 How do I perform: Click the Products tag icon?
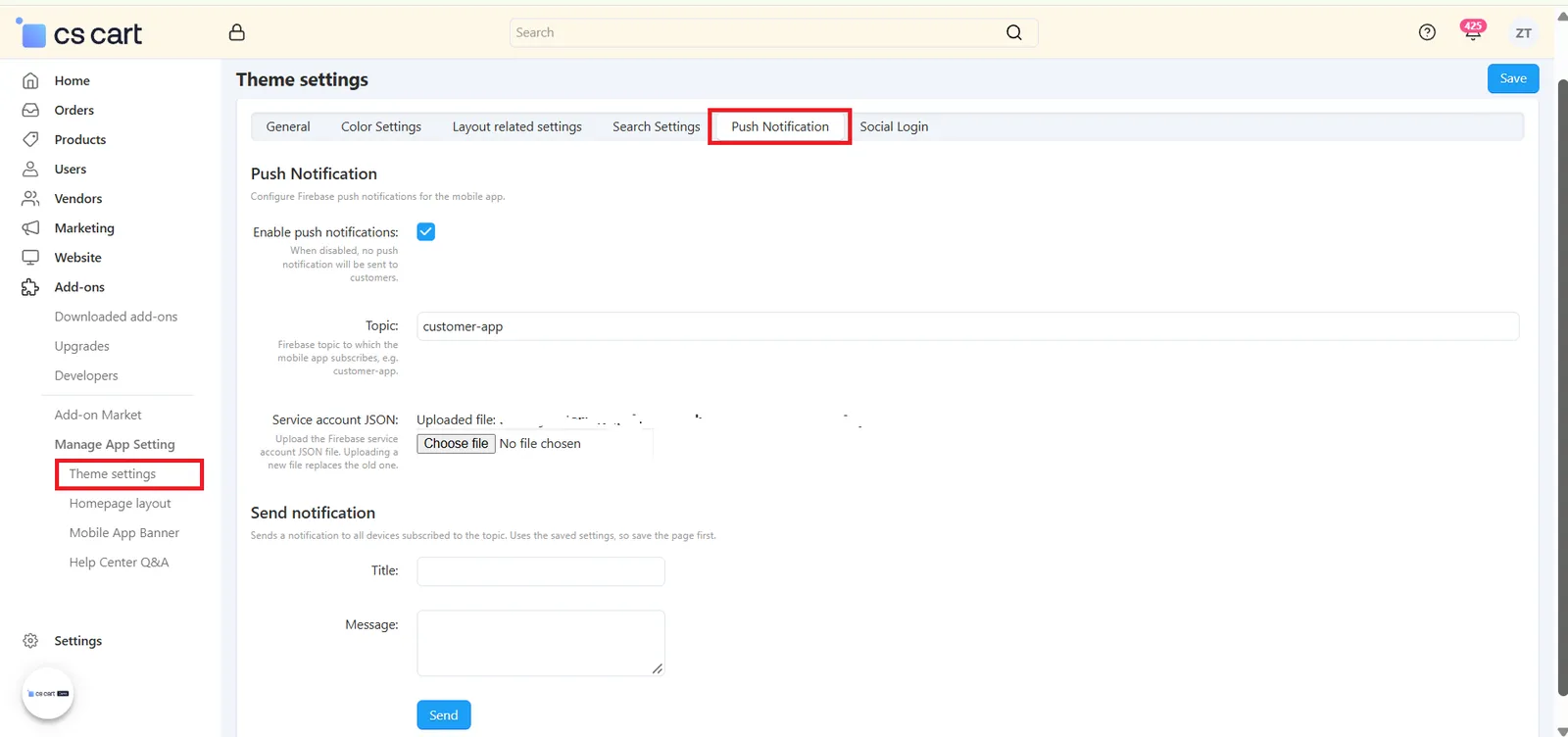[30, 139]
